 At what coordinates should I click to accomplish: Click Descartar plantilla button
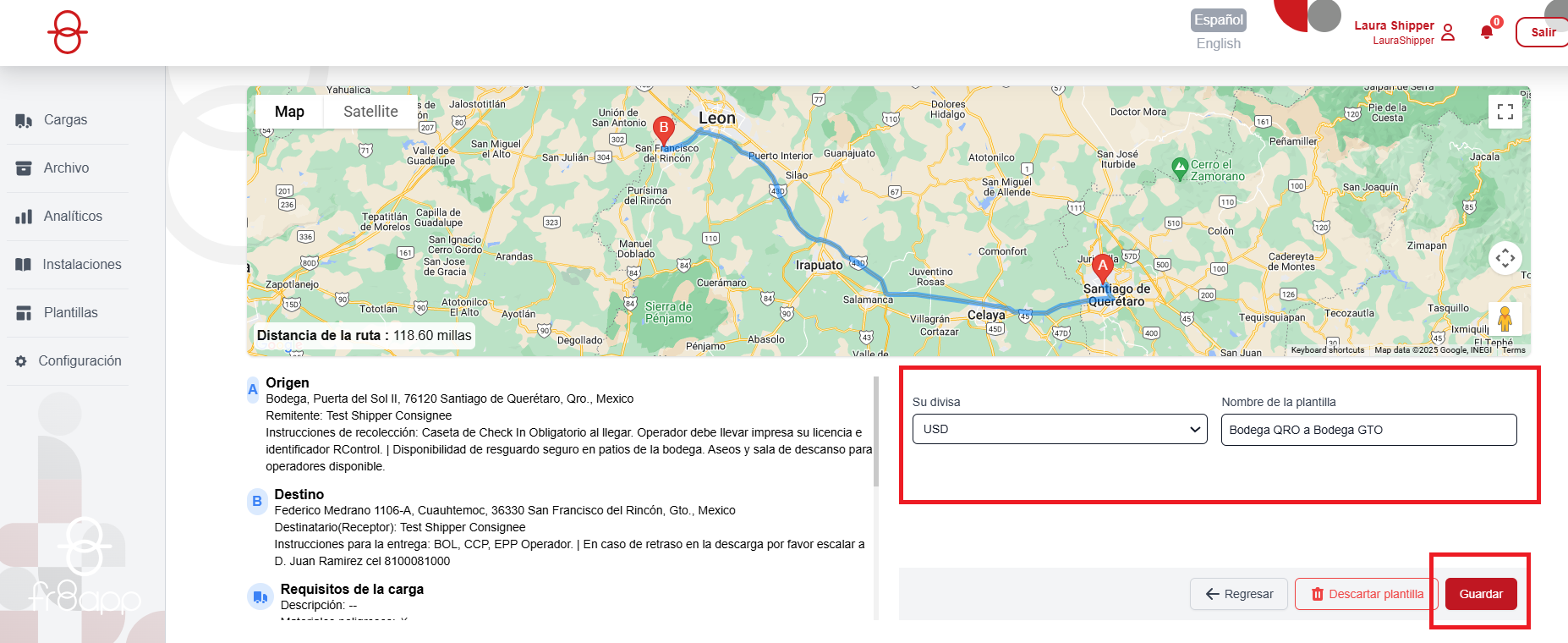[1367, 594]
